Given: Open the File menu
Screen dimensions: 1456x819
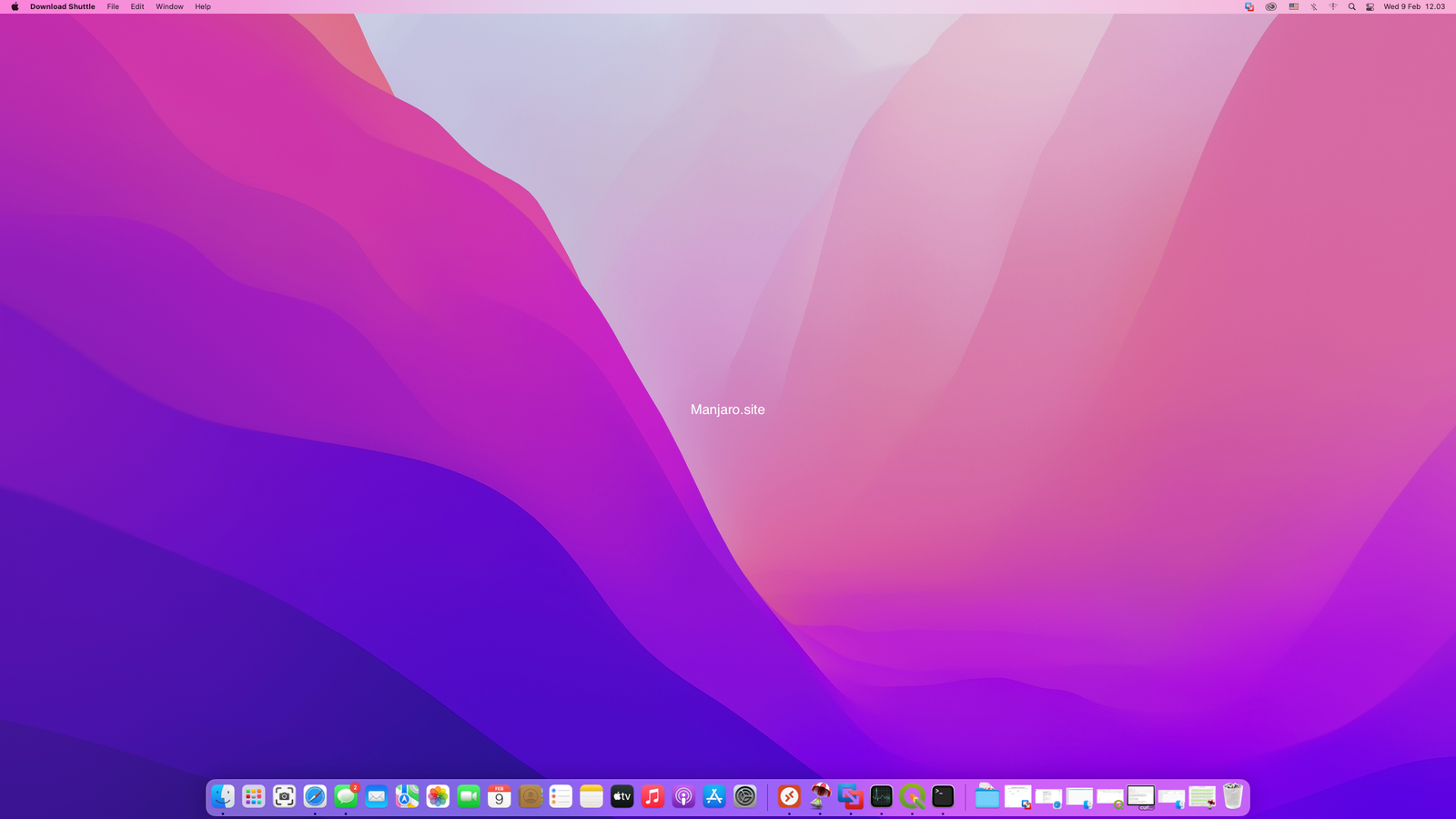Looking at the screenshot, I should pos(113,6).
